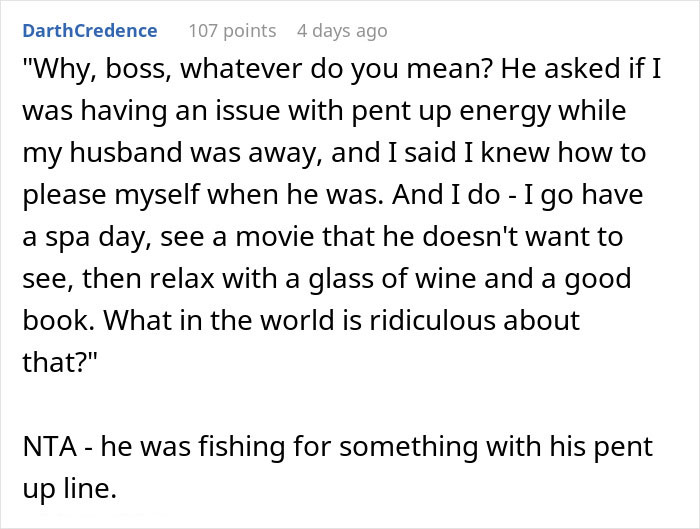
Task: Click the 4 days ago timestamp
Action: (x=341, y=31)
